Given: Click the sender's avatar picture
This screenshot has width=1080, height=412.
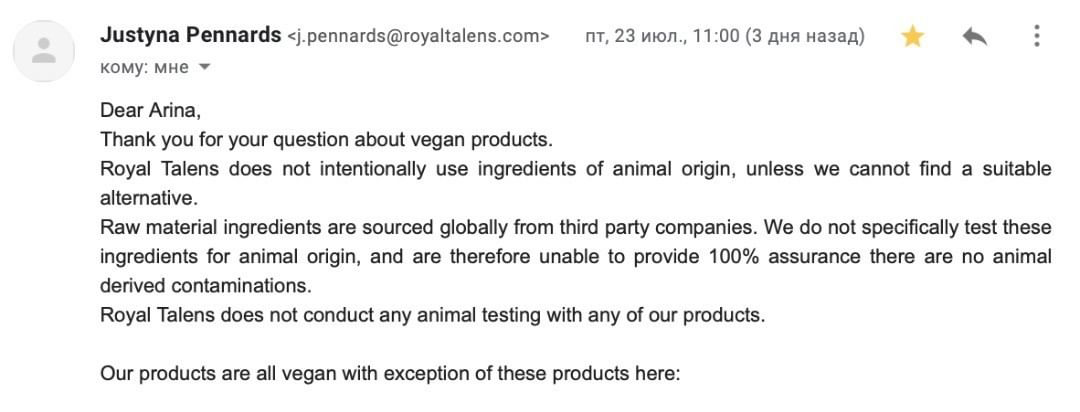Looking at the screenshot, I should click(x=45, y=52).
